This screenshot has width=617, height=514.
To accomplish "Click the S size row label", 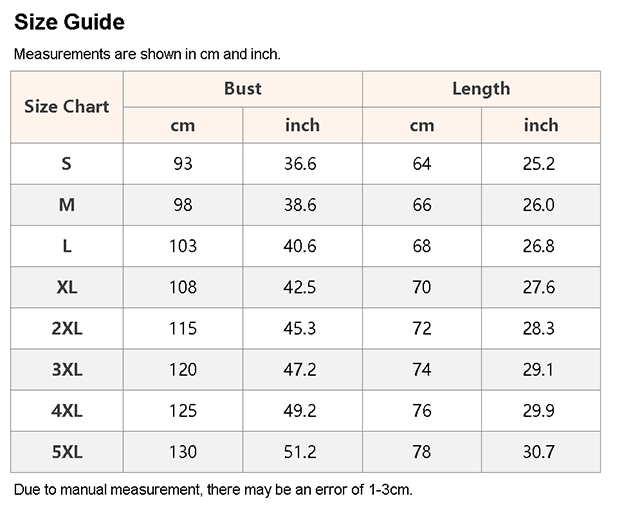I will point(66,164).
